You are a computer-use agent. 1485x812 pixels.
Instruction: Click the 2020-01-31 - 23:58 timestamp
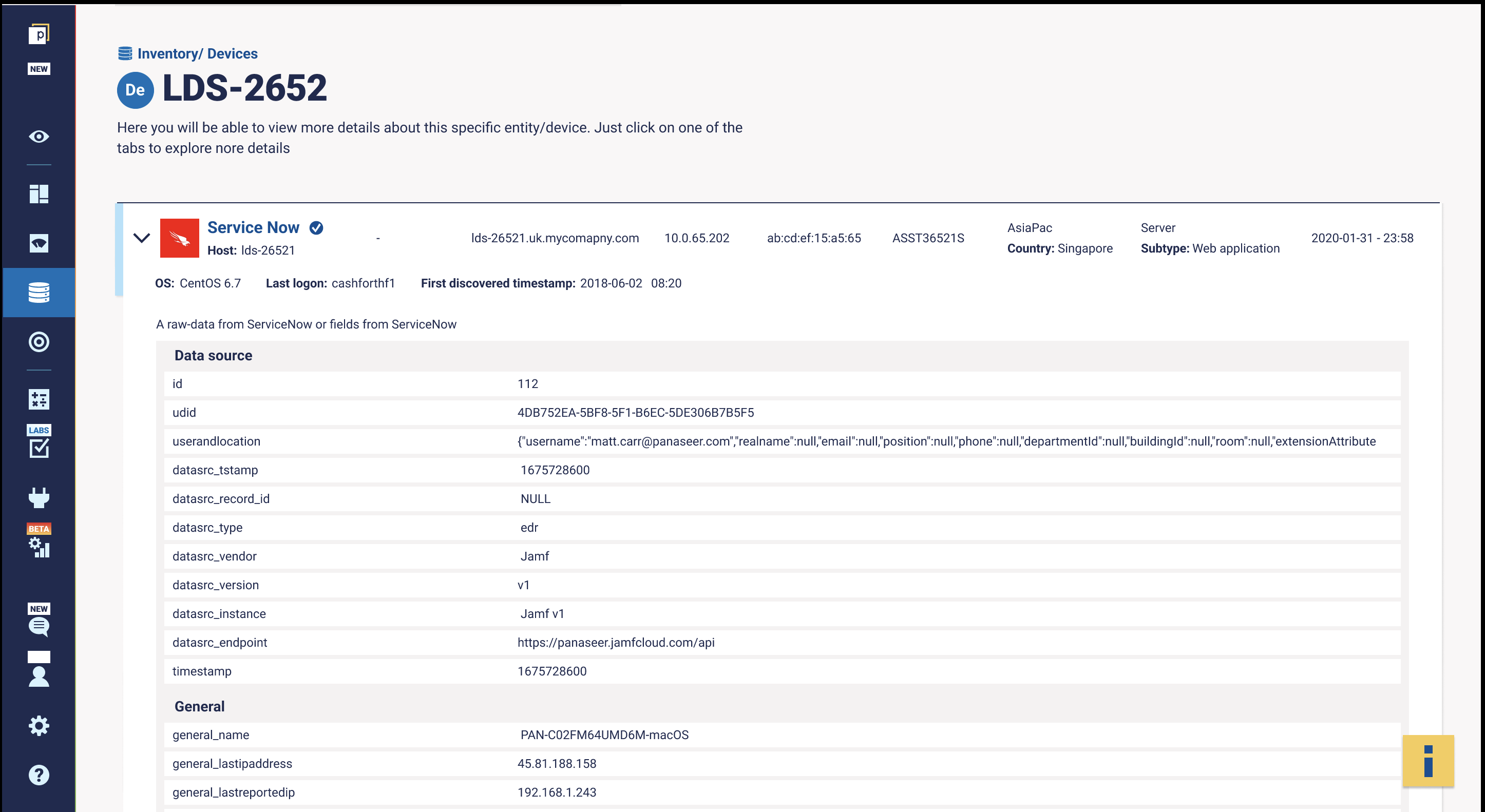click(x=1362, y=238)
